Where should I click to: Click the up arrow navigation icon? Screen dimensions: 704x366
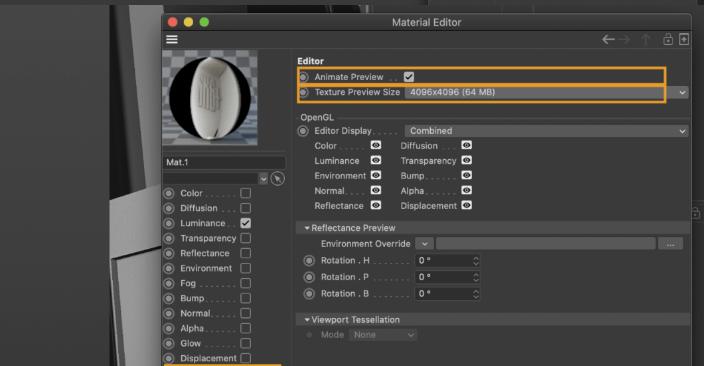point(646,40)
